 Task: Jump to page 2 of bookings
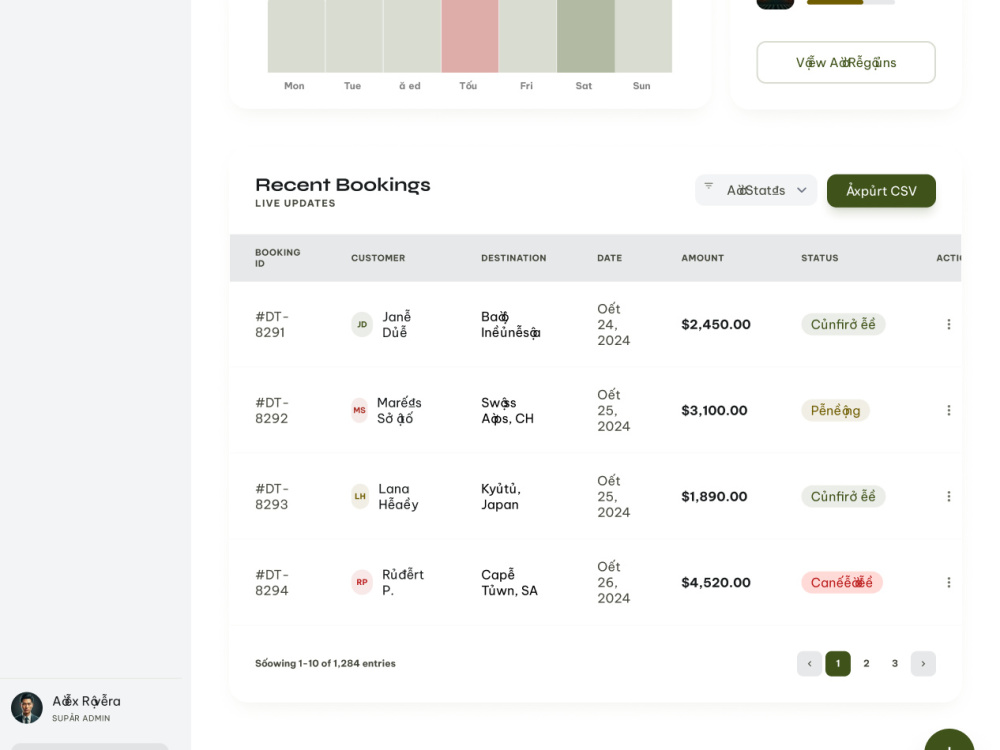pyautogui.click(x=866, y=663)
